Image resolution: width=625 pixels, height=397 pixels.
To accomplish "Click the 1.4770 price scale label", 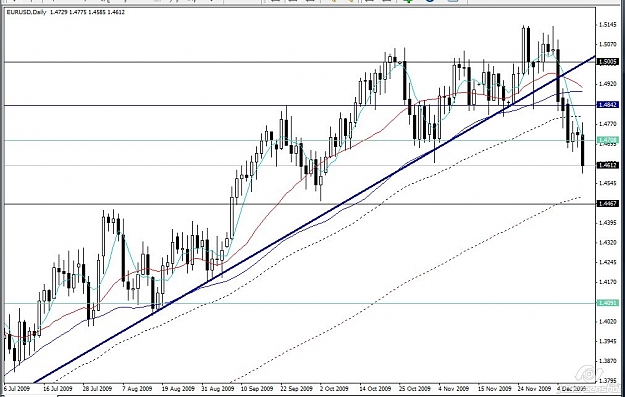I will pos(608,124).
